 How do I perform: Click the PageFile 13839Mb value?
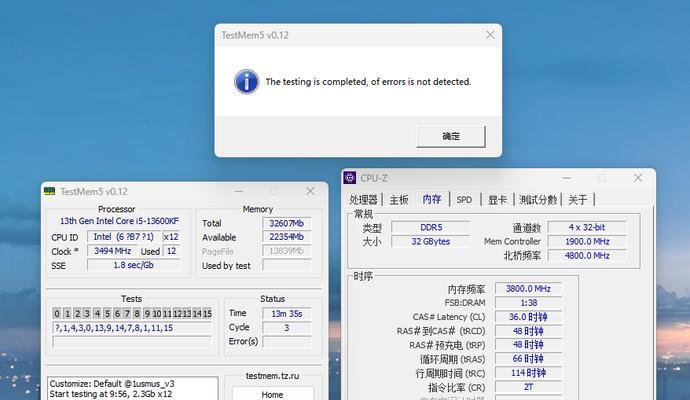(x=286, y=251)
